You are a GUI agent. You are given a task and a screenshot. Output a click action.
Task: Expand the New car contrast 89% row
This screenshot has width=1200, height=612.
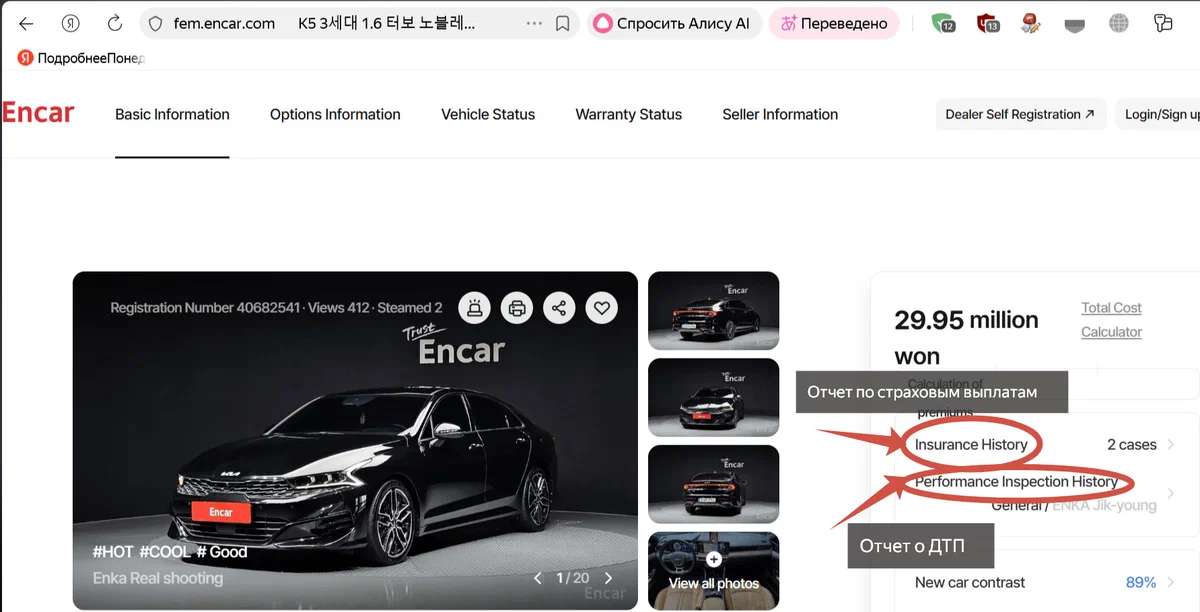coord(1043,582)
